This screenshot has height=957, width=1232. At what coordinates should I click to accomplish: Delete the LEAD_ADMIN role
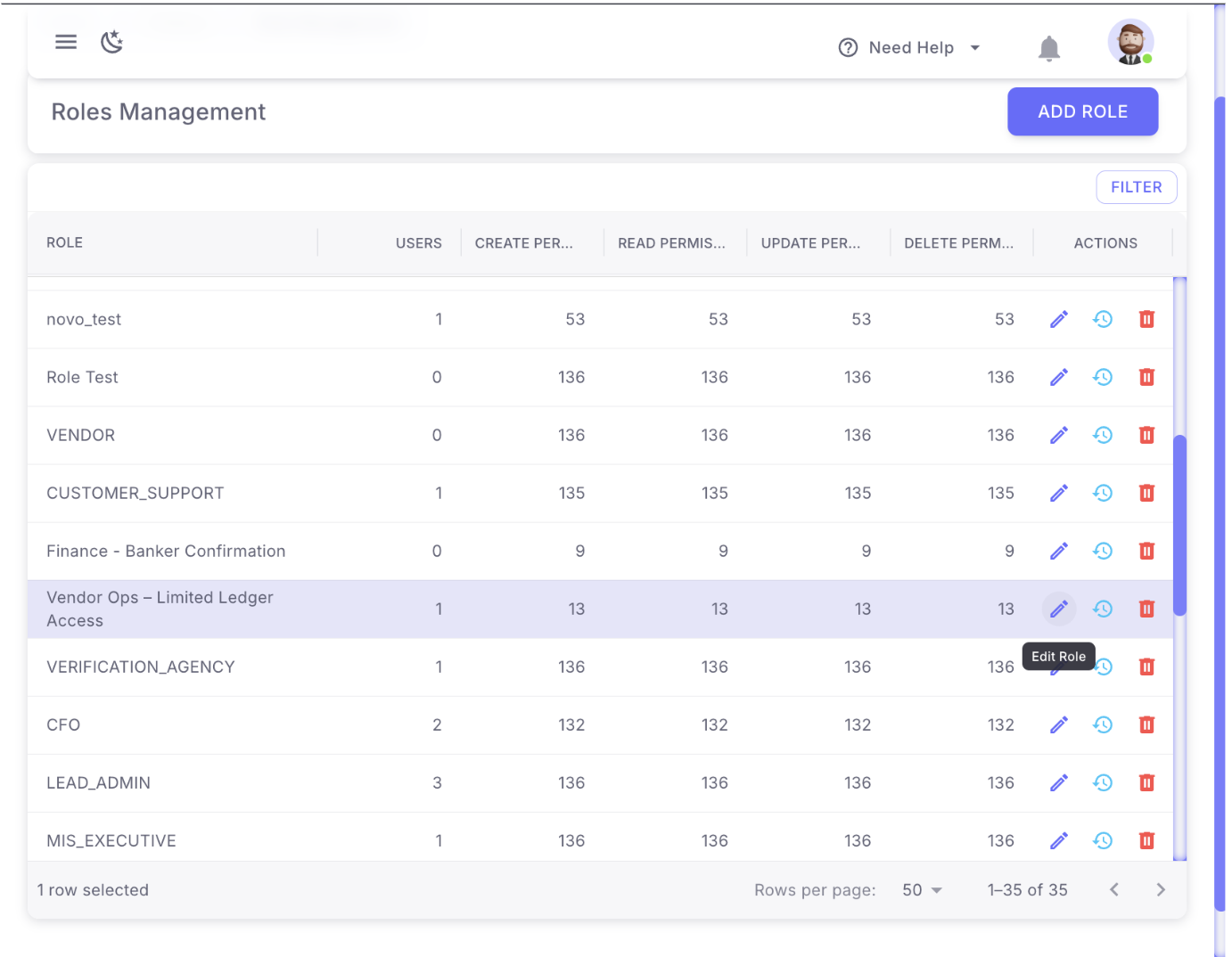point(1146,783)
